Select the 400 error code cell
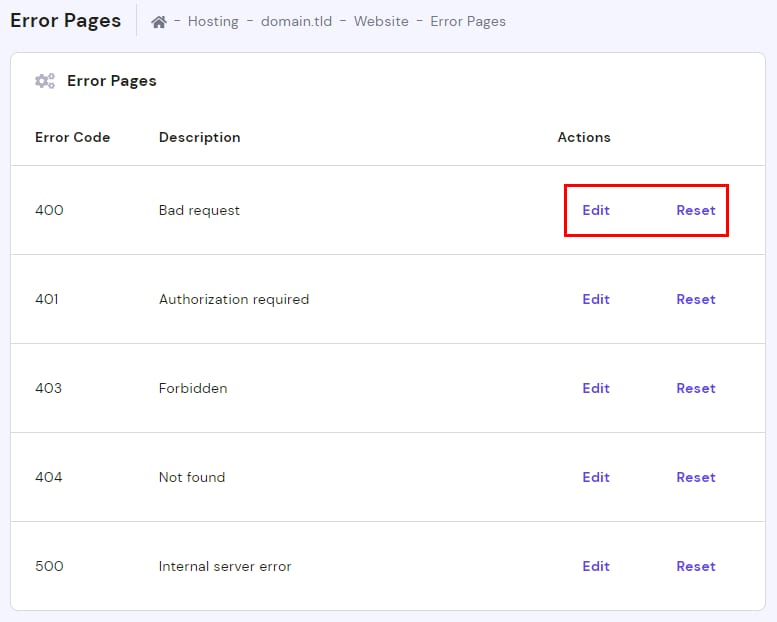The width and height of the screenshot is (777, 622). tap(49, 210)
